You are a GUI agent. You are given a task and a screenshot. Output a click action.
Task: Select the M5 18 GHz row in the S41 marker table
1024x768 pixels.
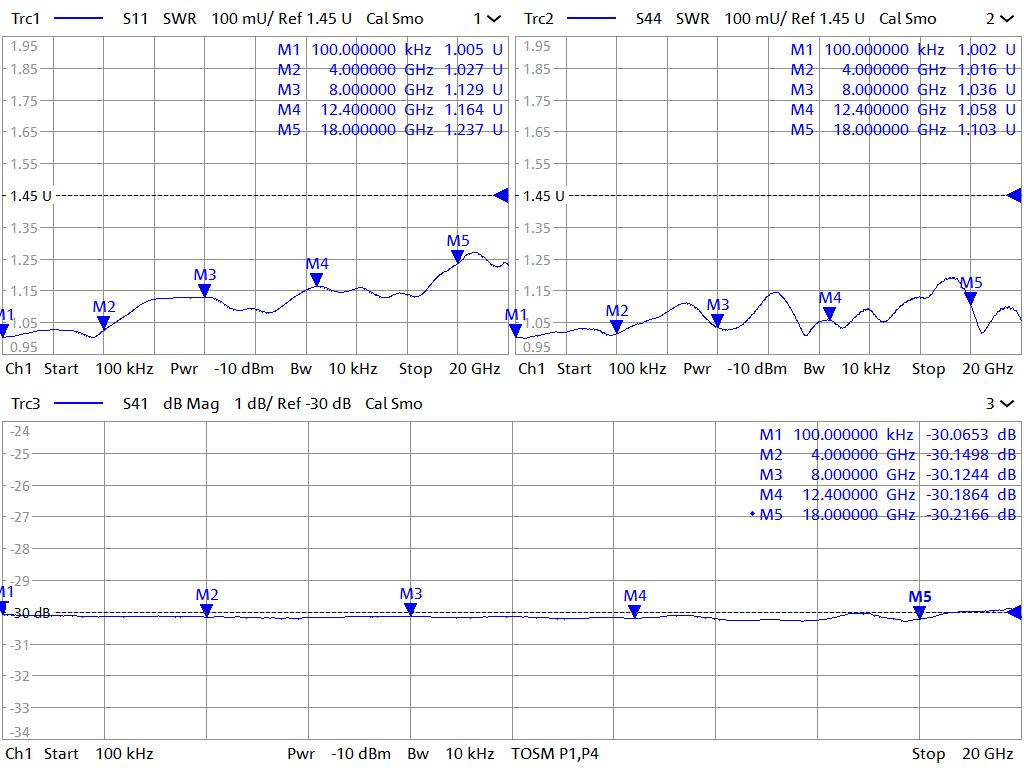(887, 514)
